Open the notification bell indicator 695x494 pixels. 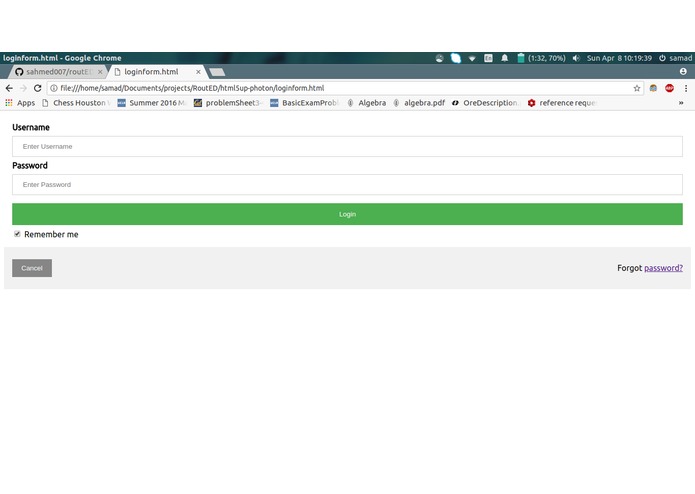coord(504,58)
